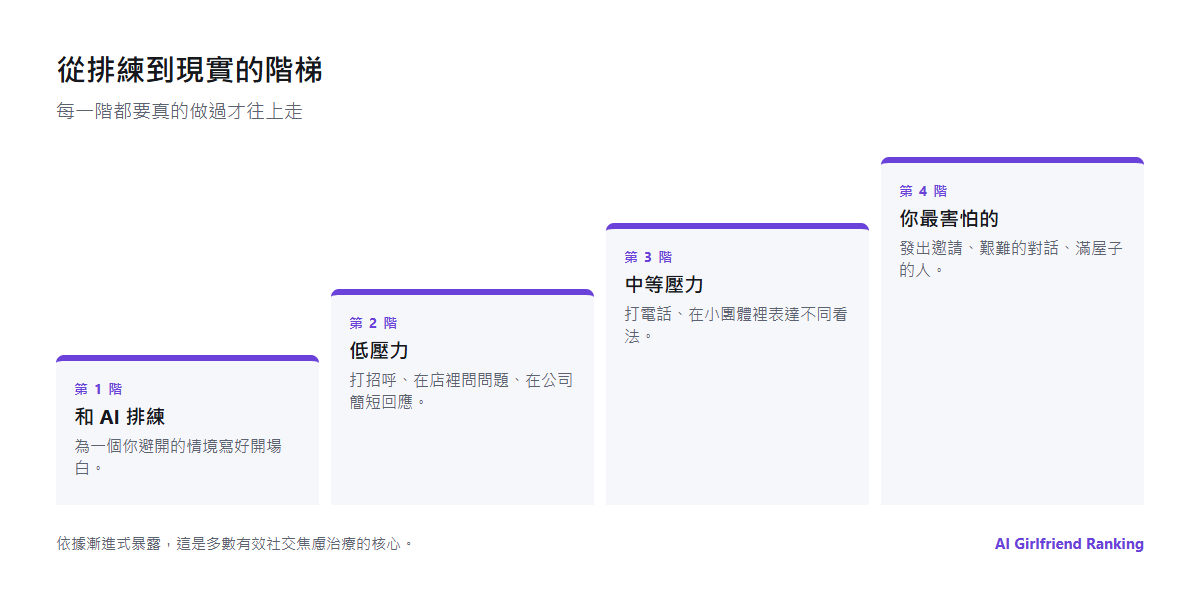Select the title 中等壓力
The width and height of the screenshot is (1200, 593).
point(664,285)
